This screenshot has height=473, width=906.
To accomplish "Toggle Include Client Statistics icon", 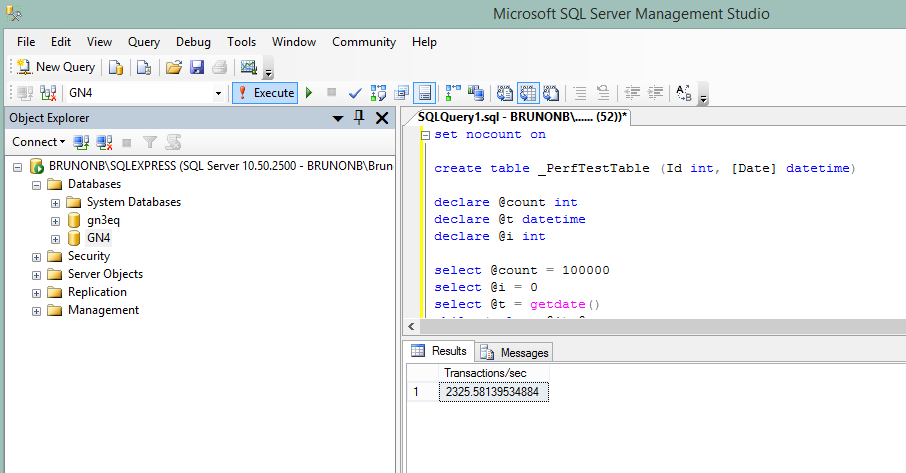I will pos(476,93).
